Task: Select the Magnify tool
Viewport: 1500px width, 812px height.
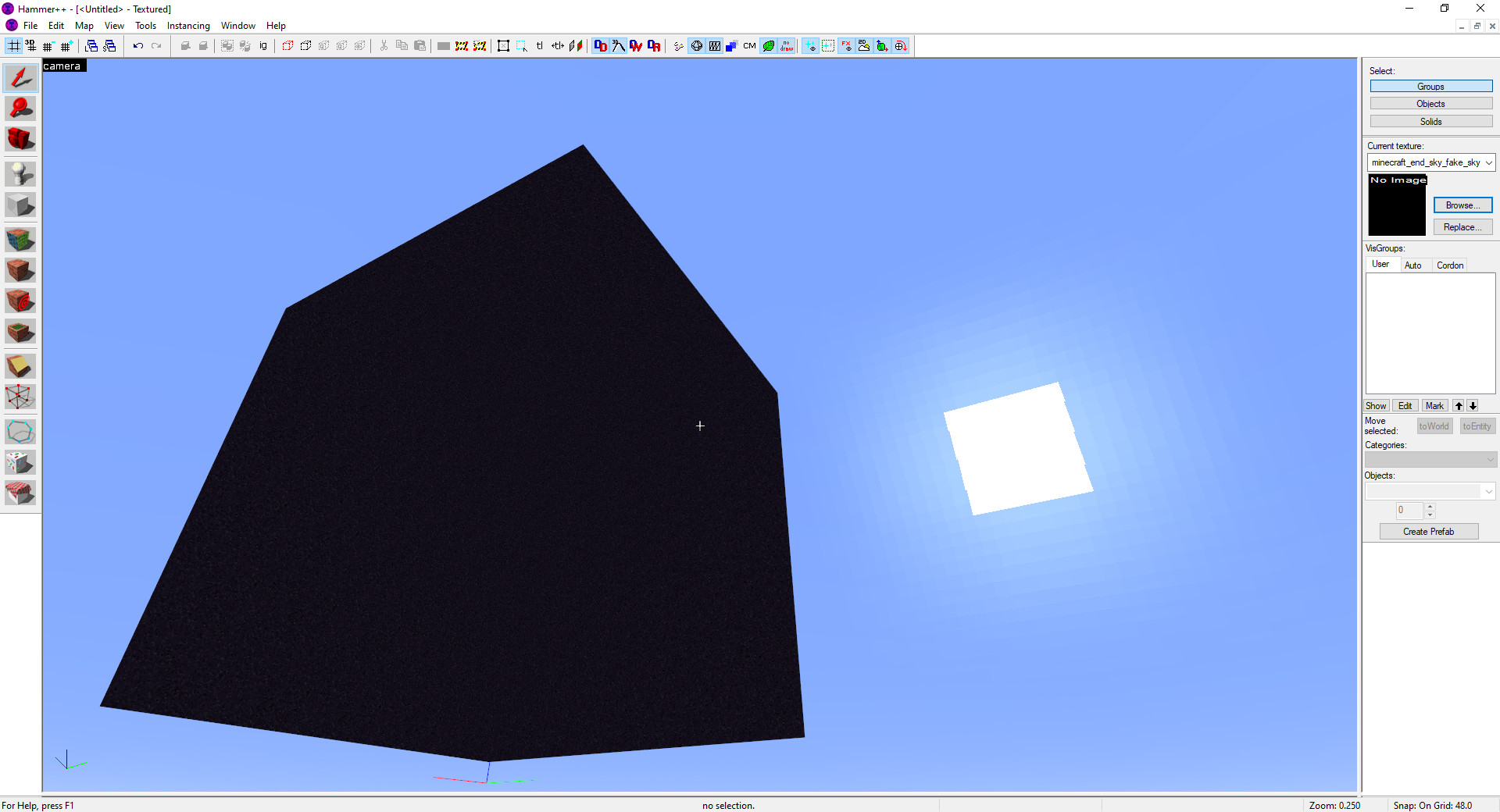Action: point(20,108)
